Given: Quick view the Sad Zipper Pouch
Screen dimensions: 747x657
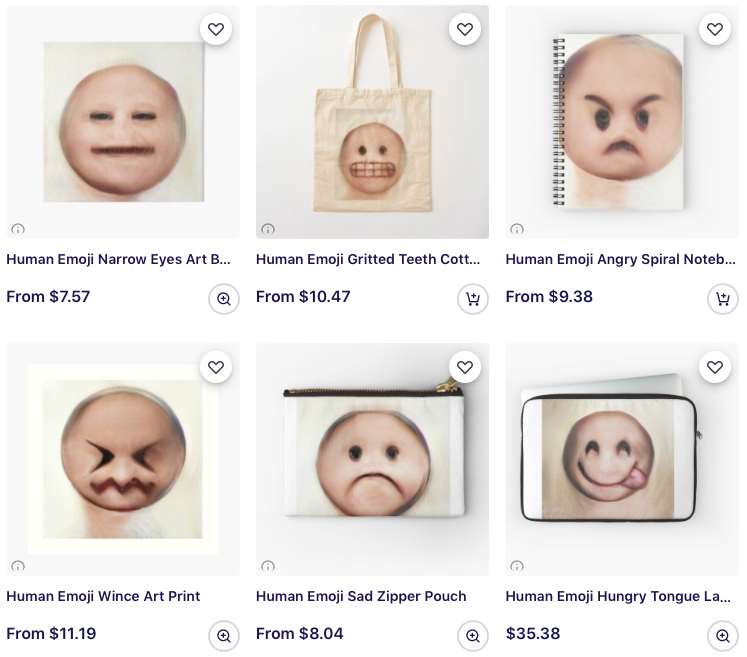Looking at the screenshot, I should [x=473, y=635].
